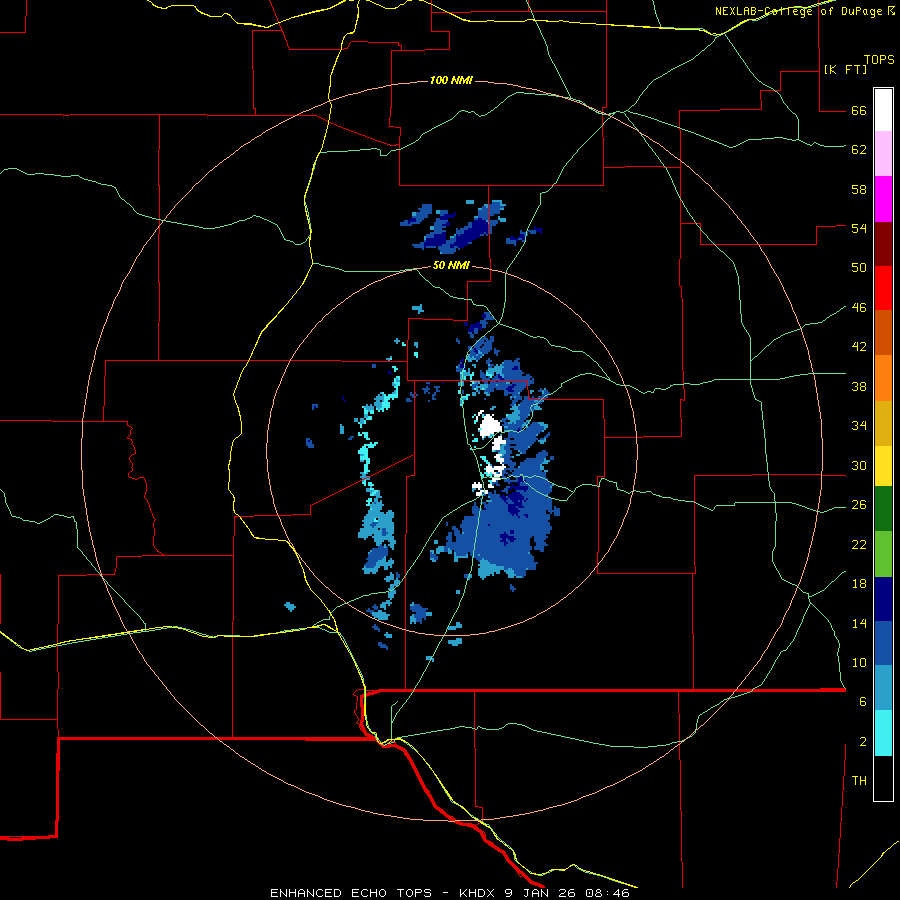The width and height of the screenshot is (900, 900).
Task: Click the bright red legend swatch
Action: tap(883, 288)
